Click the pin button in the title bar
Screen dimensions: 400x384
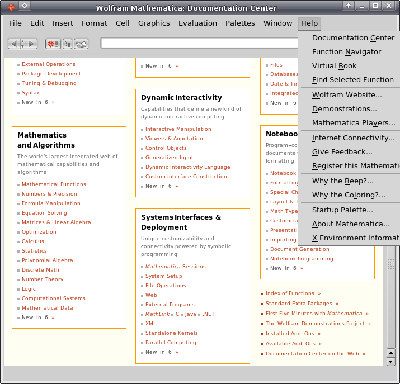[24, 6]
